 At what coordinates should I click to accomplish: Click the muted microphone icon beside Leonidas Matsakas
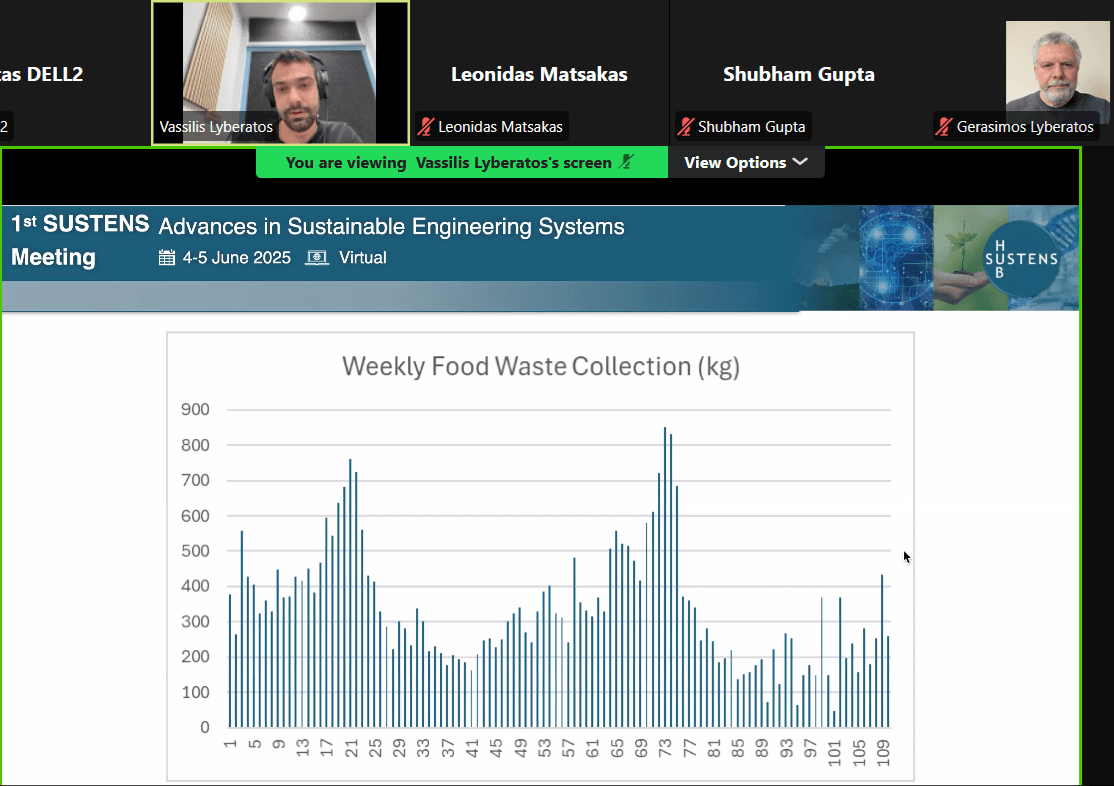[x=426, y=127]
